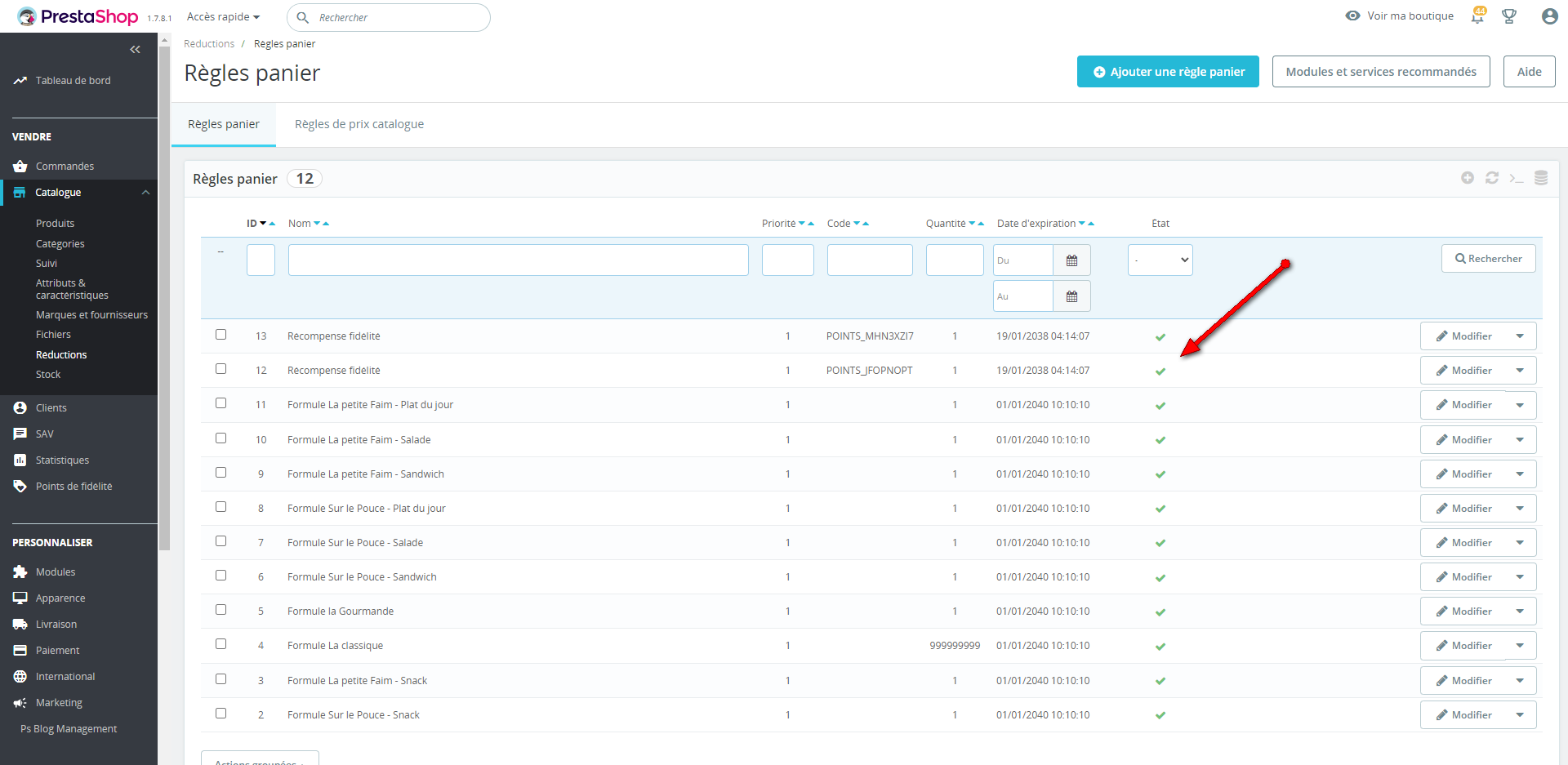Screen dimensions: 1568x765
Task: Click Ajouter une règle panier button
Action: [x=1168, y=72]
